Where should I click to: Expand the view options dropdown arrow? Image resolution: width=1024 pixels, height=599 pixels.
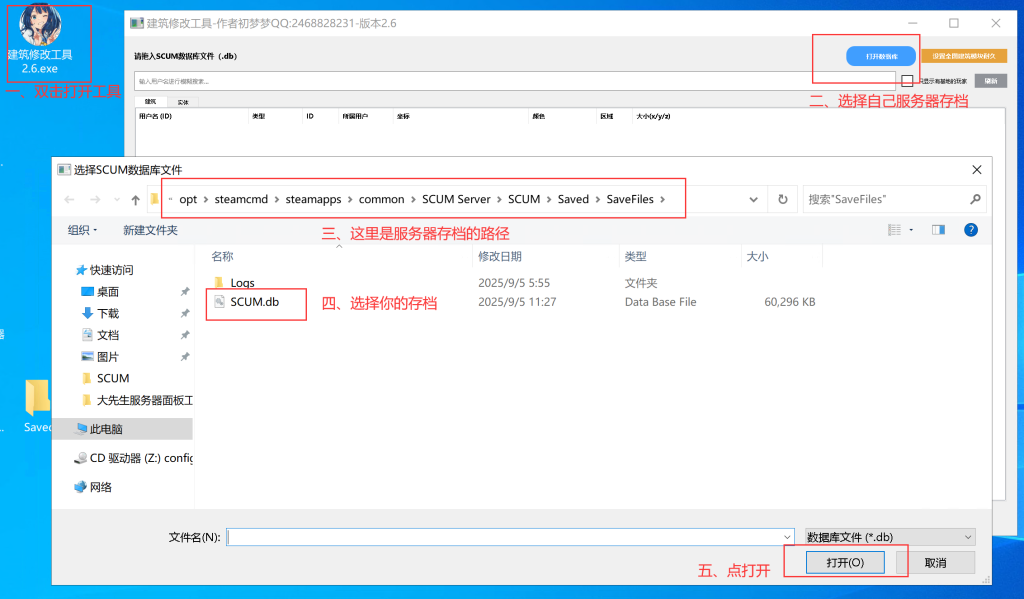point(911,230)
